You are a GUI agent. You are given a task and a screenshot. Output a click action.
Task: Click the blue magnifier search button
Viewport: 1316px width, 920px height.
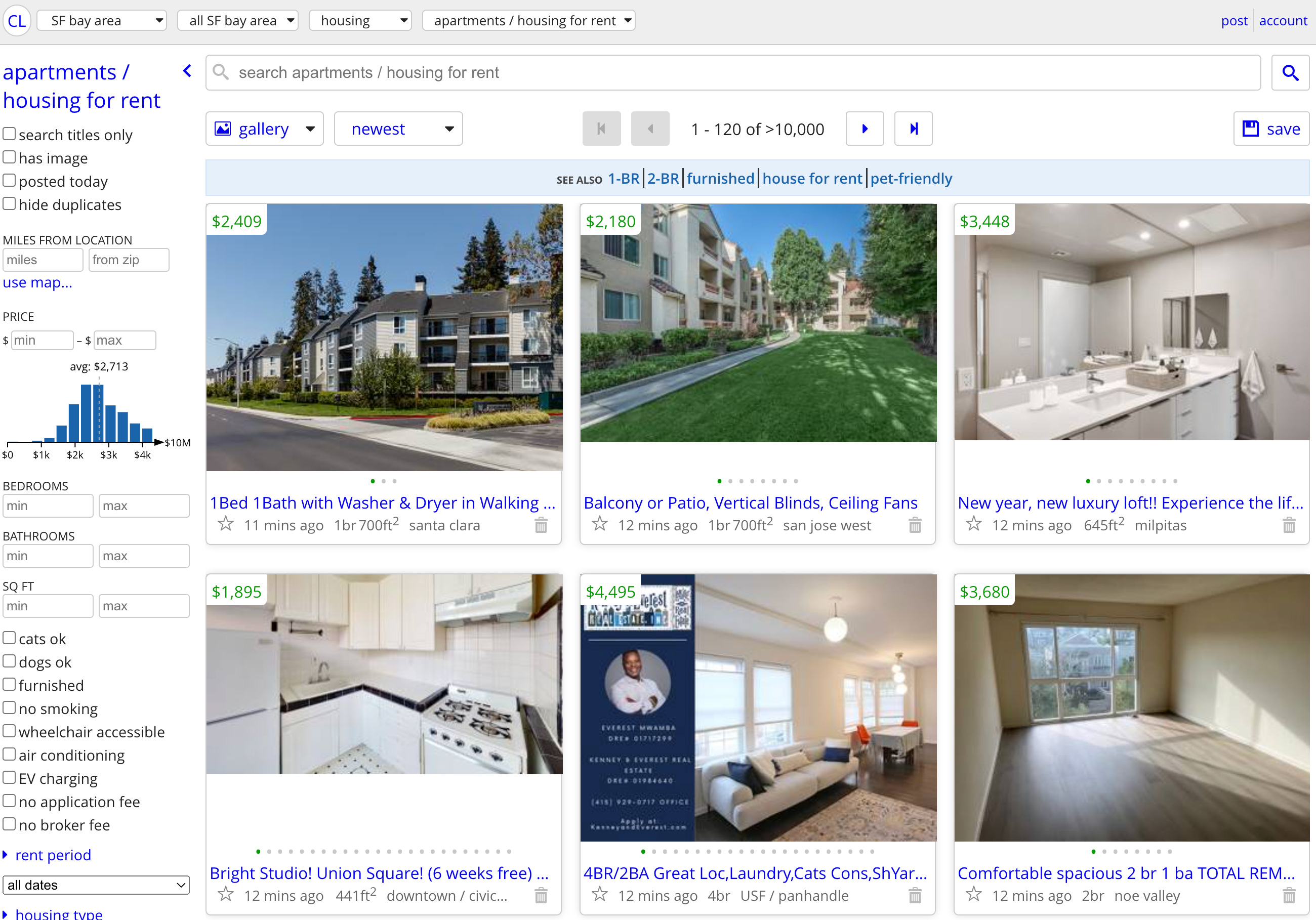pyautogui.click(x=1290, y=72)
